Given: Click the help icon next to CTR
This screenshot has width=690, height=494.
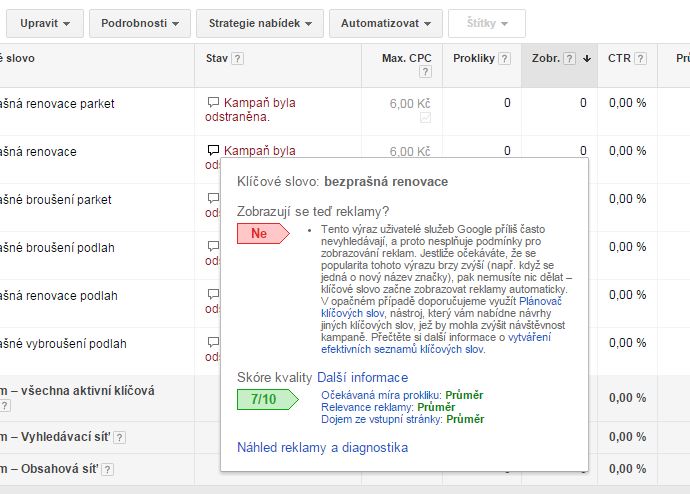Looking at the screenshot, I should click(x=641, y=59).
